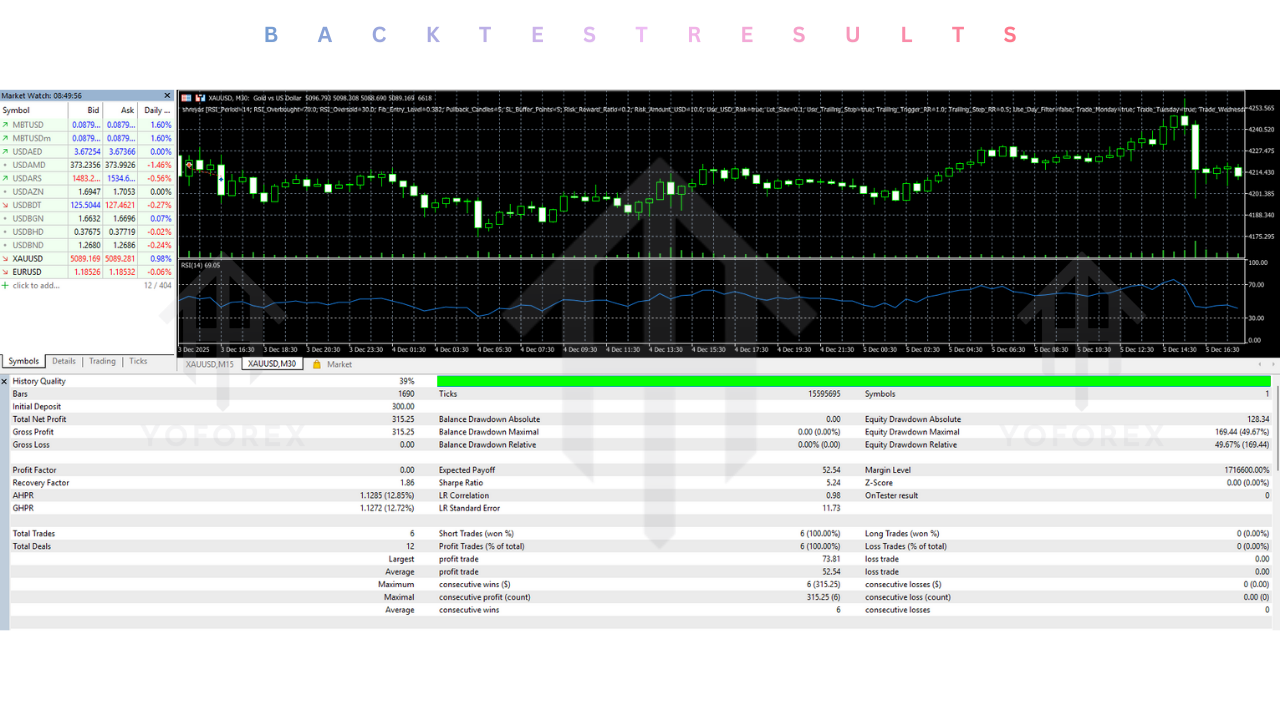The height and width of the screenshot is (720, 1280).
Task: Open the Trading tab in Market Watch
Action: (x=102, y=361)
